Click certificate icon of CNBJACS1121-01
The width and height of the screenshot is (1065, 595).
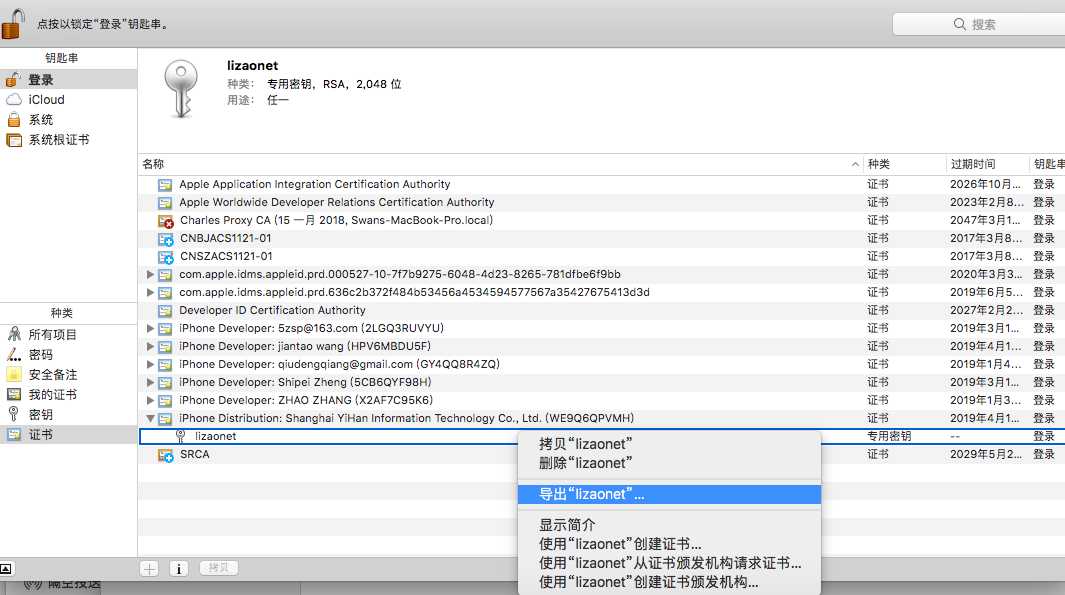[x=166, y=239]
